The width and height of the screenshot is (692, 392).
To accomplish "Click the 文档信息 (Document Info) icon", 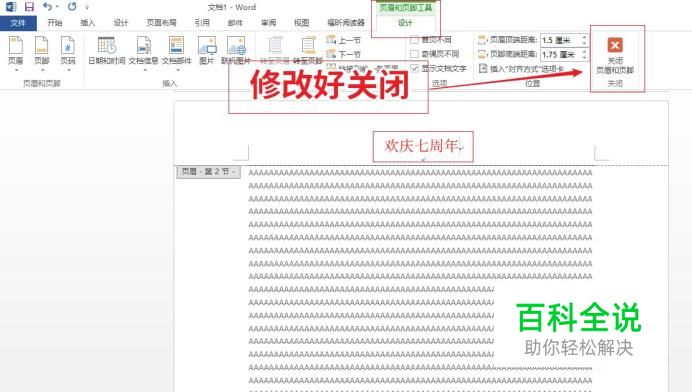I will 143,45.
